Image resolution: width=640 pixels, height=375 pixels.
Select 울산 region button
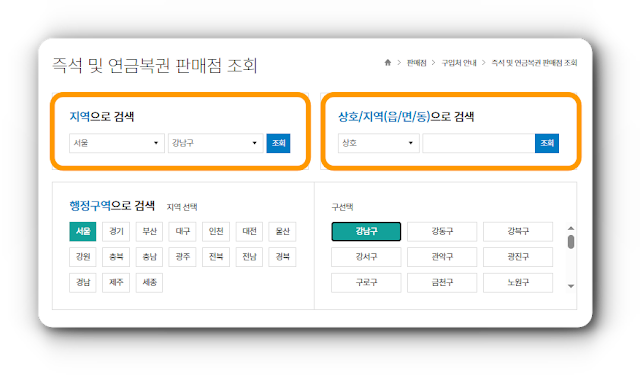(282, 231)
